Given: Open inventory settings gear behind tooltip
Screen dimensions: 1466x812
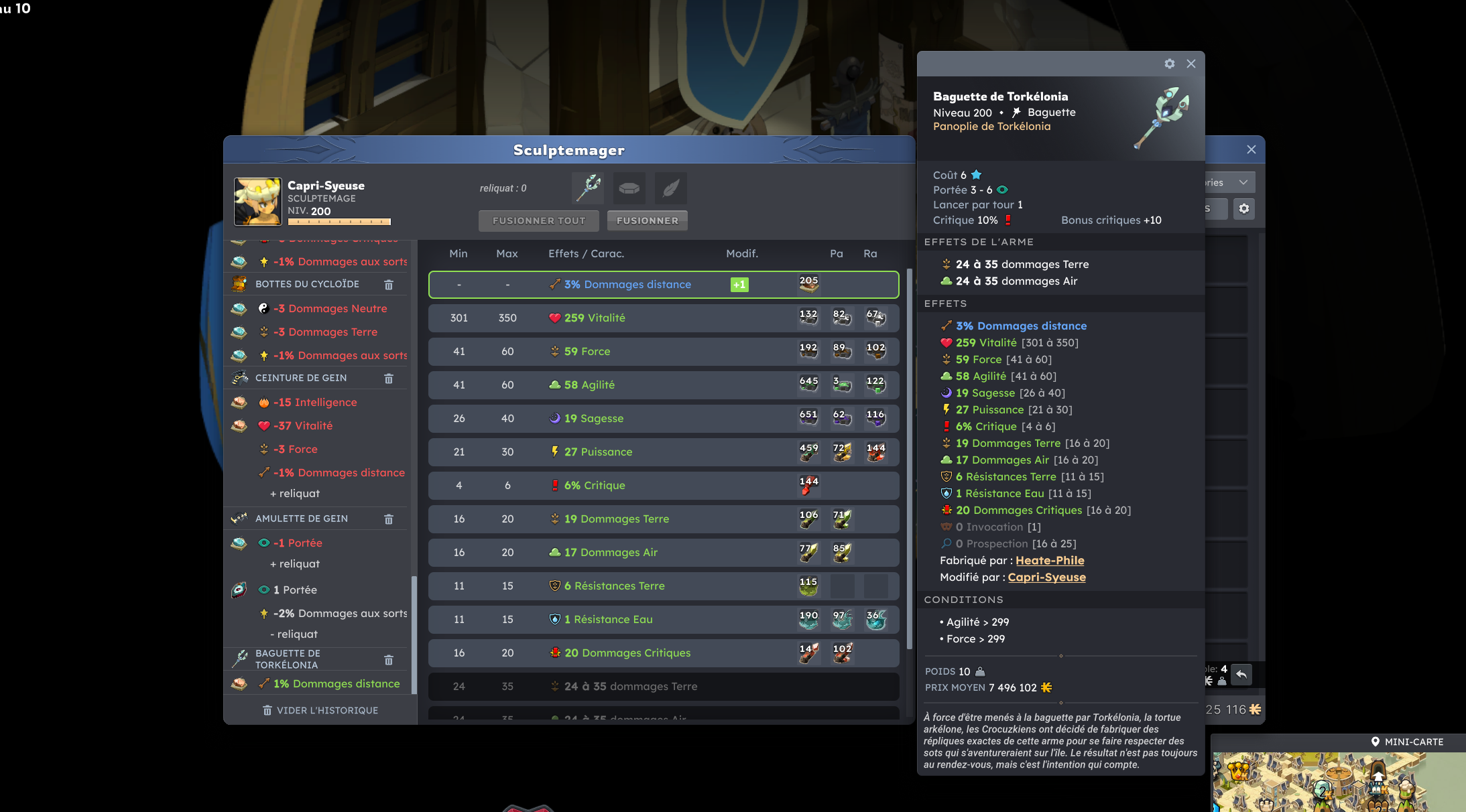Looking at the screenshot, I should coord(1244,208).
